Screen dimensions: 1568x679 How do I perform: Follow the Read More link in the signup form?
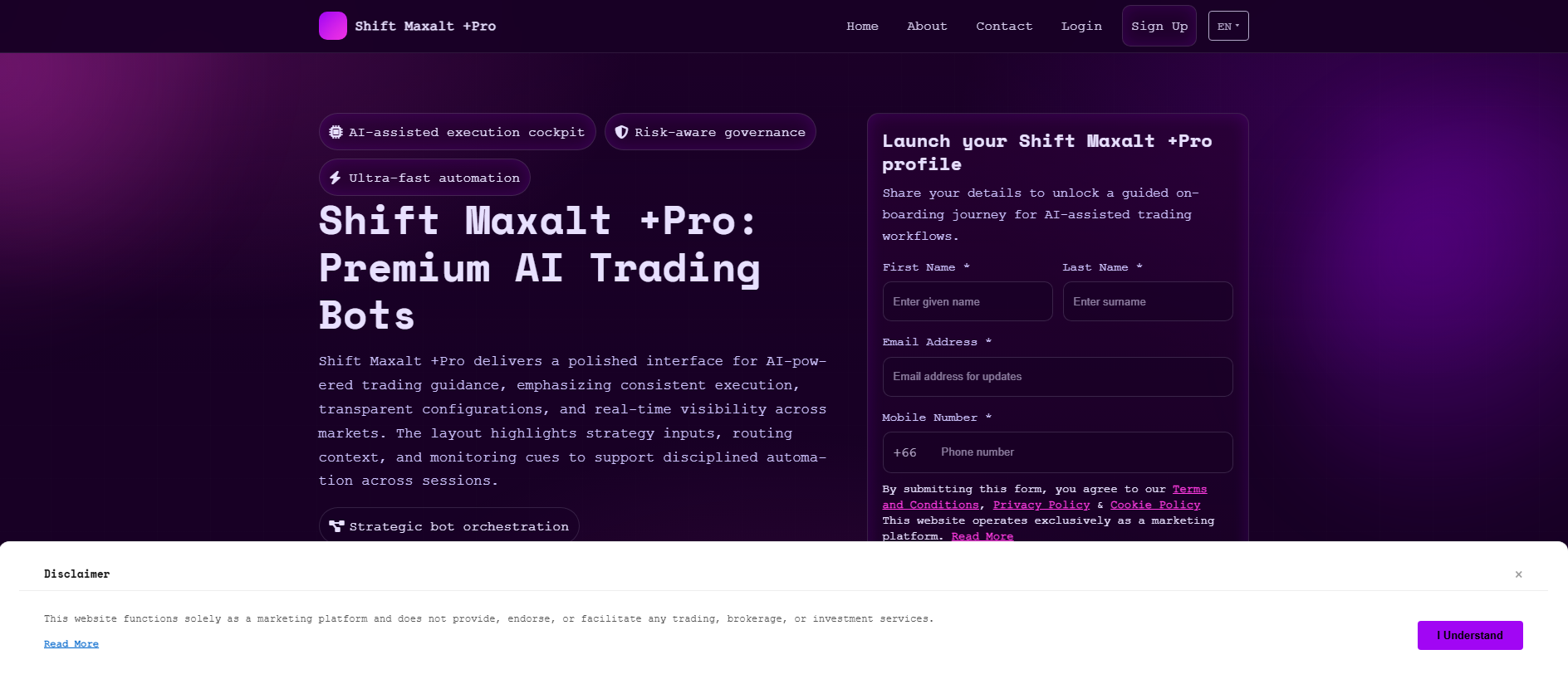click(x=982, y=536)
